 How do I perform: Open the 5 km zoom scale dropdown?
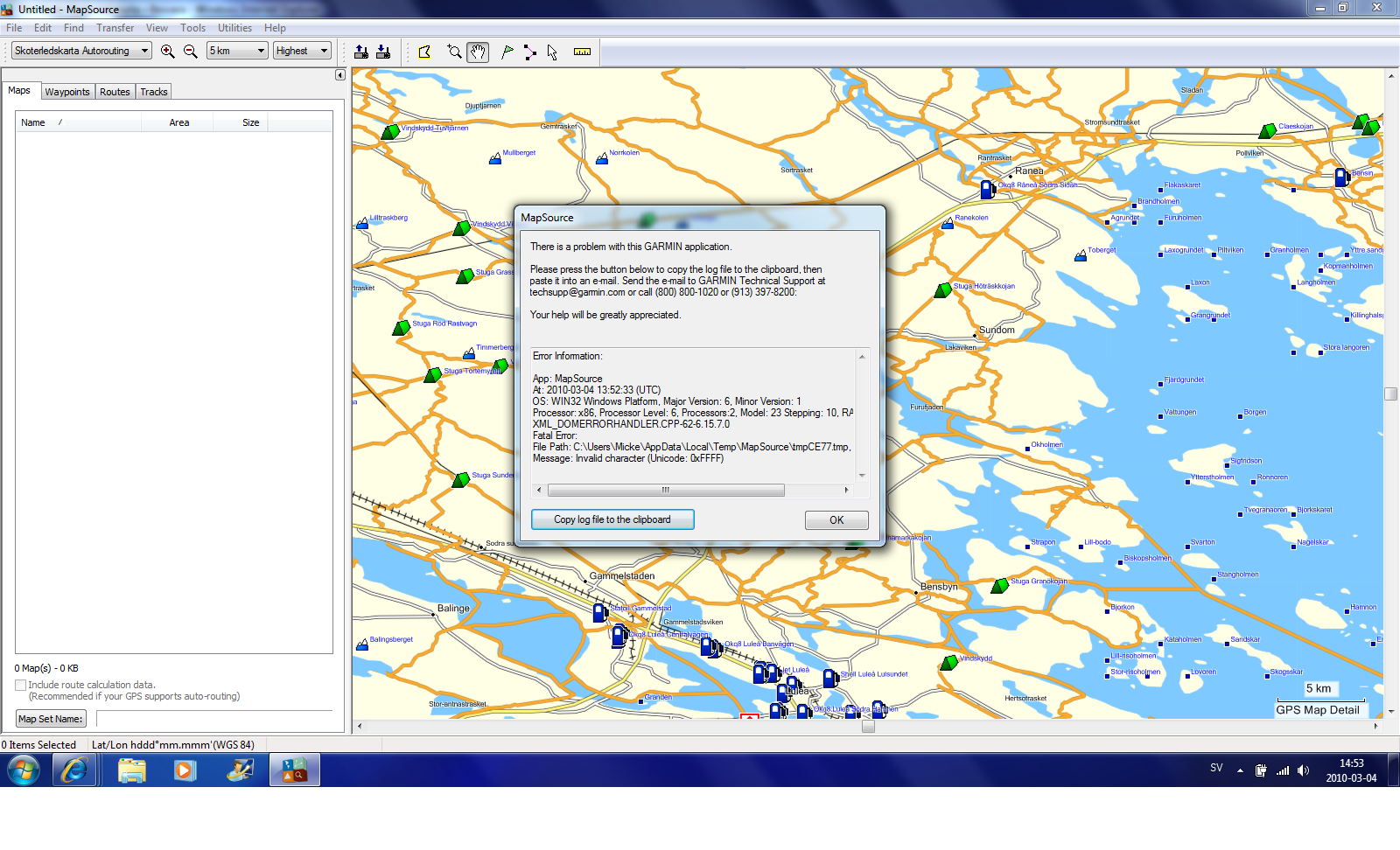(237, 51)
